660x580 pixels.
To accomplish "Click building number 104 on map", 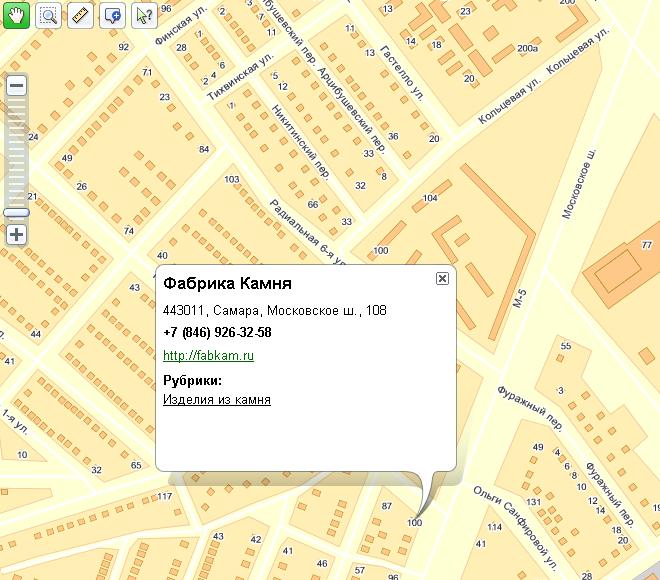I will (x=430, y=198).
